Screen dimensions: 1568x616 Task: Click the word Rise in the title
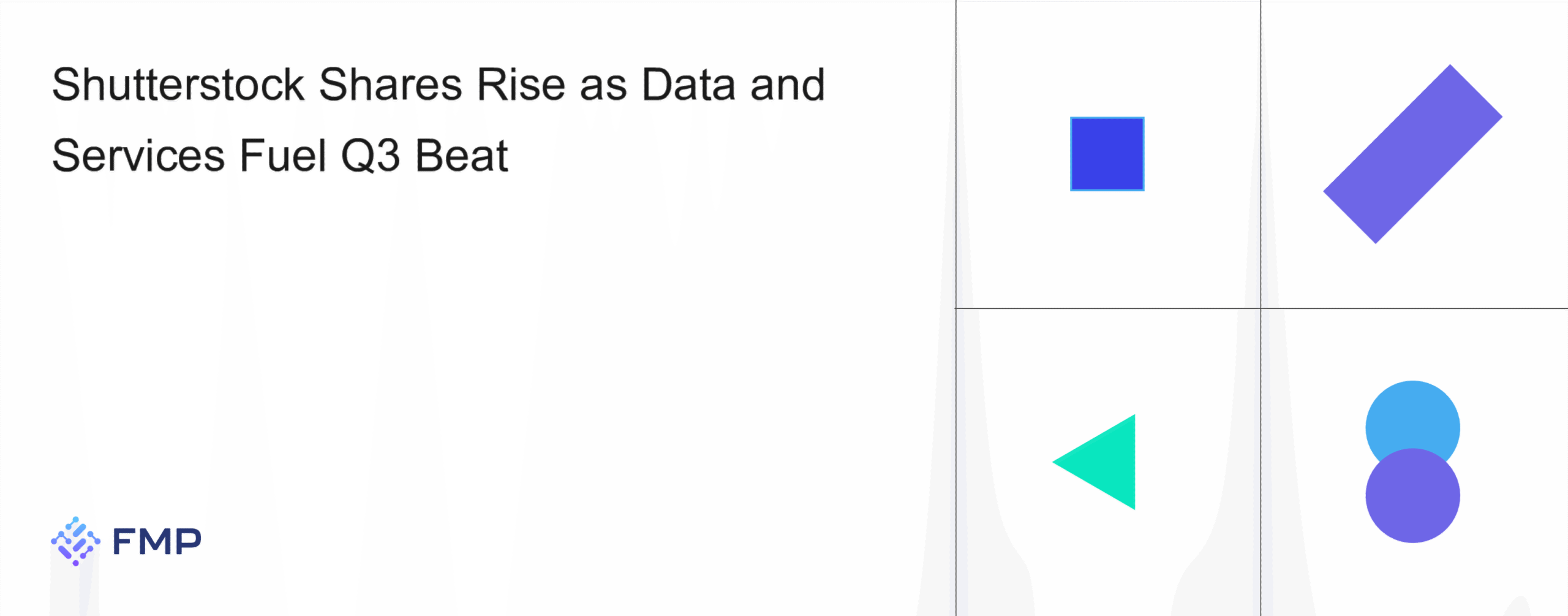(x=521, y=85)
